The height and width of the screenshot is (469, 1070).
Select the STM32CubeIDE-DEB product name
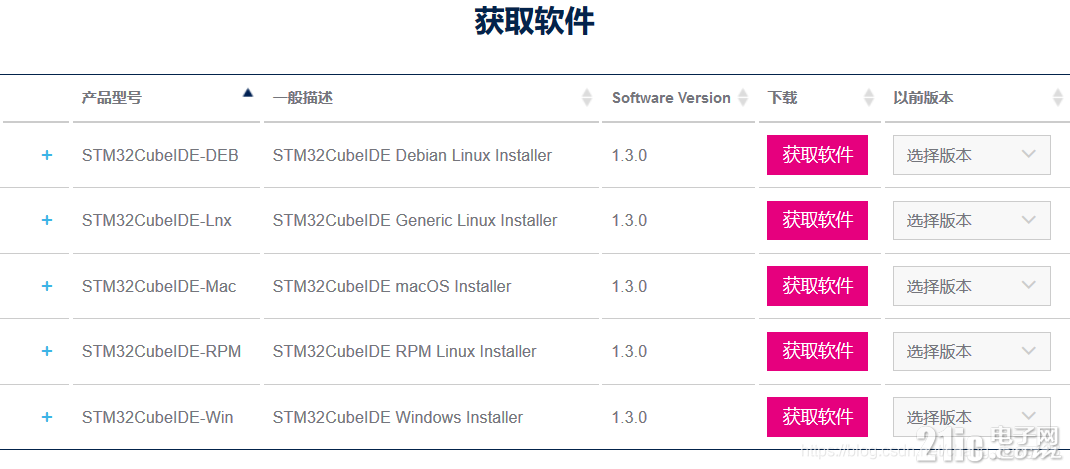click(x=160, y=156)
